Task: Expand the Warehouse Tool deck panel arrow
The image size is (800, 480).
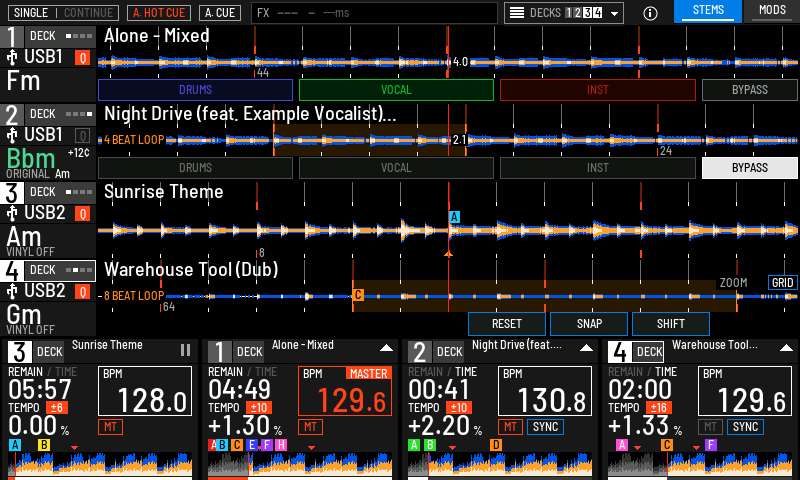Action: tap(786, 348)
